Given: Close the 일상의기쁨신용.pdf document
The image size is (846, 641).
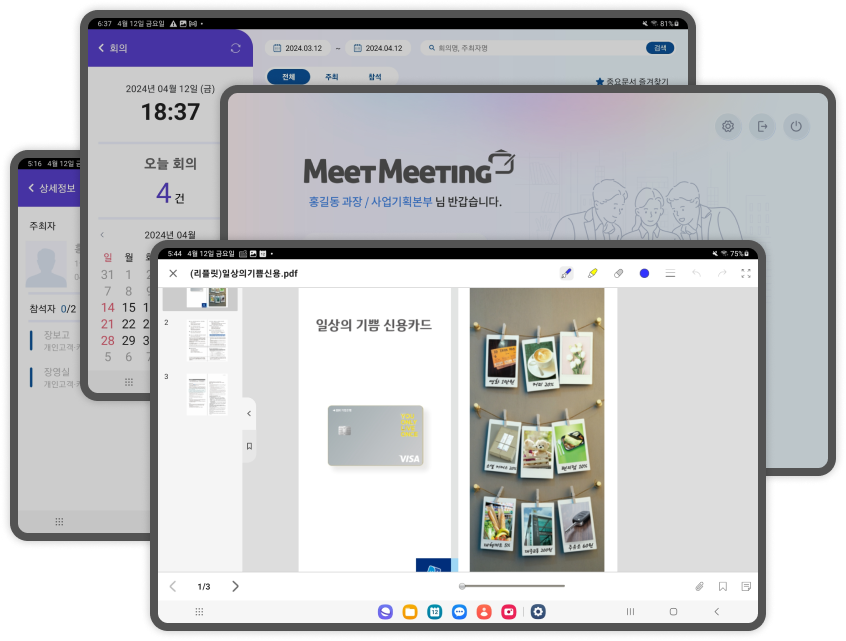Looking at the screenshot, I should (x=173, y=274).
